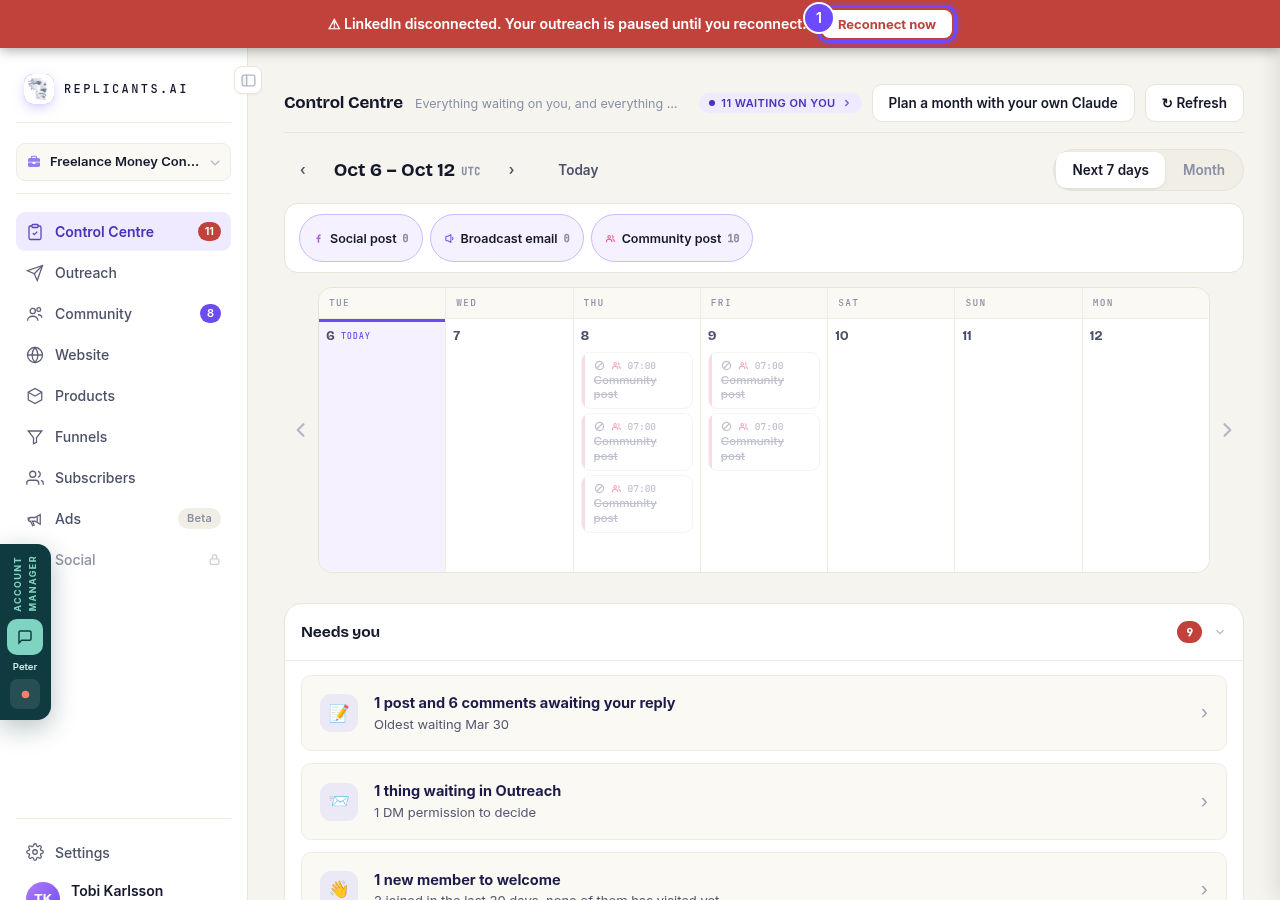This screenshot has width=1280, height=900.
Task: Toggle the Social post filter chip
Action: (x=361, y=238)
